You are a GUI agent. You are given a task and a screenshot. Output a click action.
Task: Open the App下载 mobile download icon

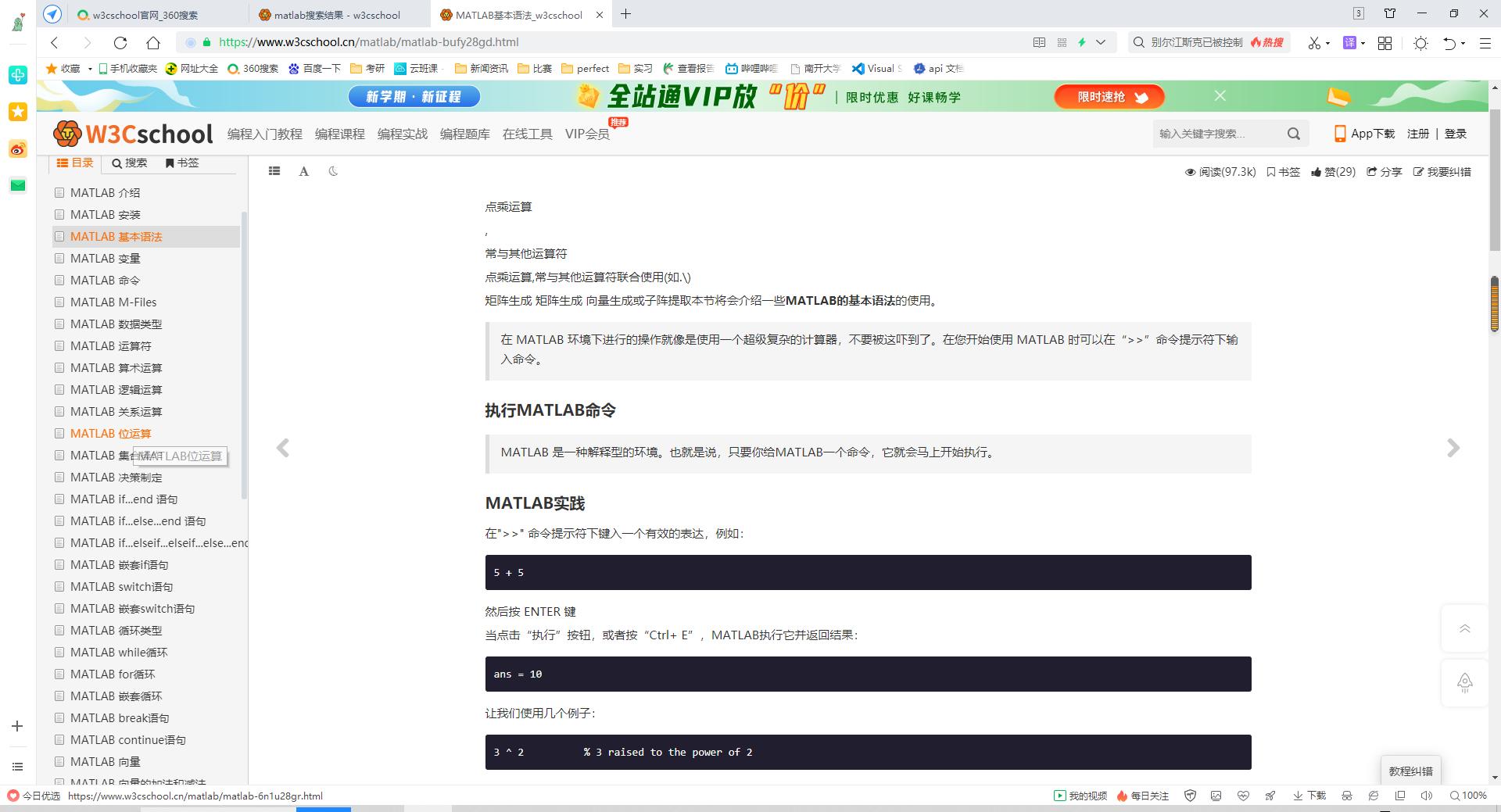(1363, 134)
